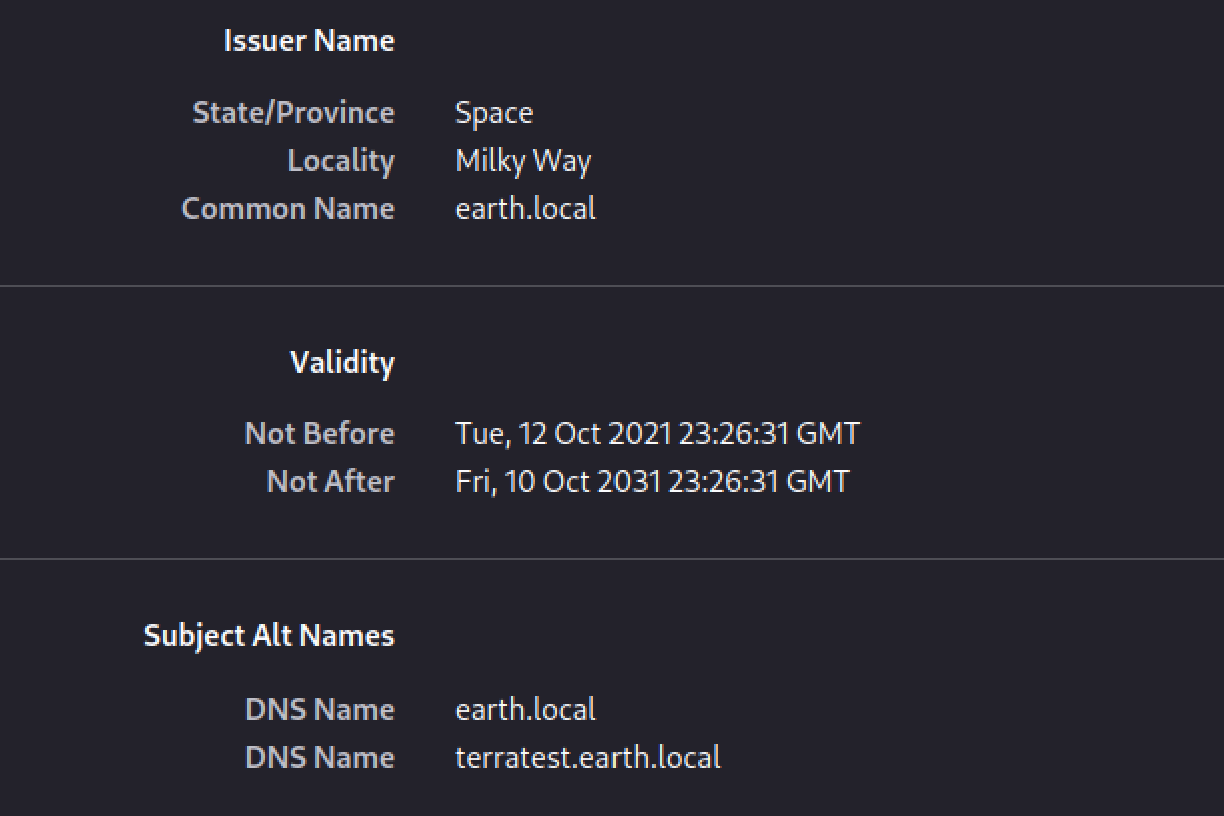
Task: Click the Validity section heading
Action: 342,362
